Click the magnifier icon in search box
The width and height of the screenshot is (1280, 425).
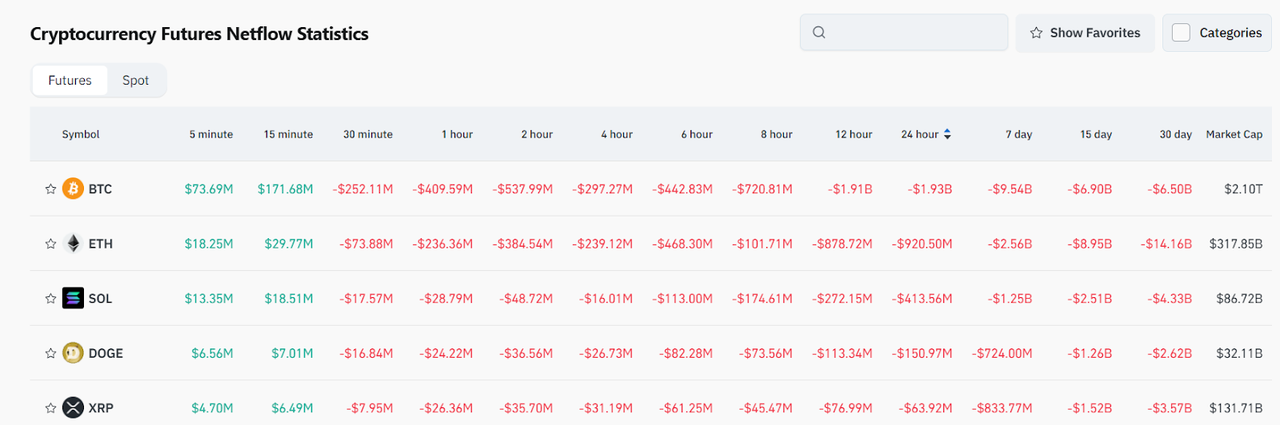[x=819, y=33]
